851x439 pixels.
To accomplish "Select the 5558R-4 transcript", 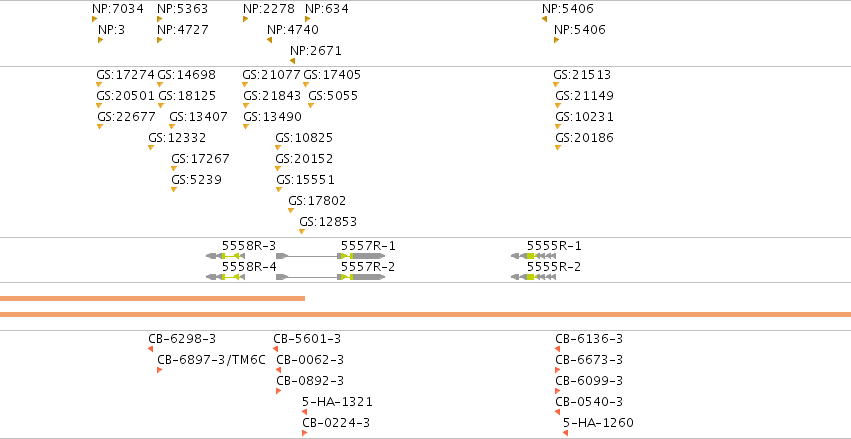I will point(225,277).
